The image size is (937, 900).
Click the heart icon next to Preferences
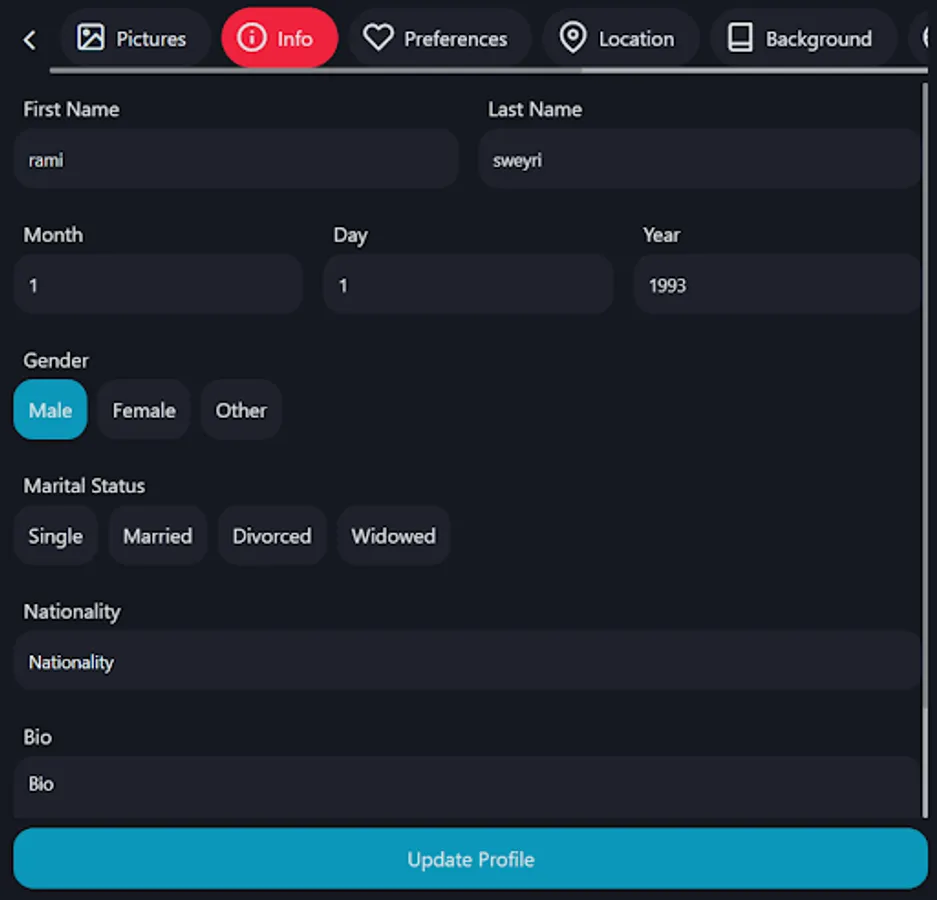[377, 38]
